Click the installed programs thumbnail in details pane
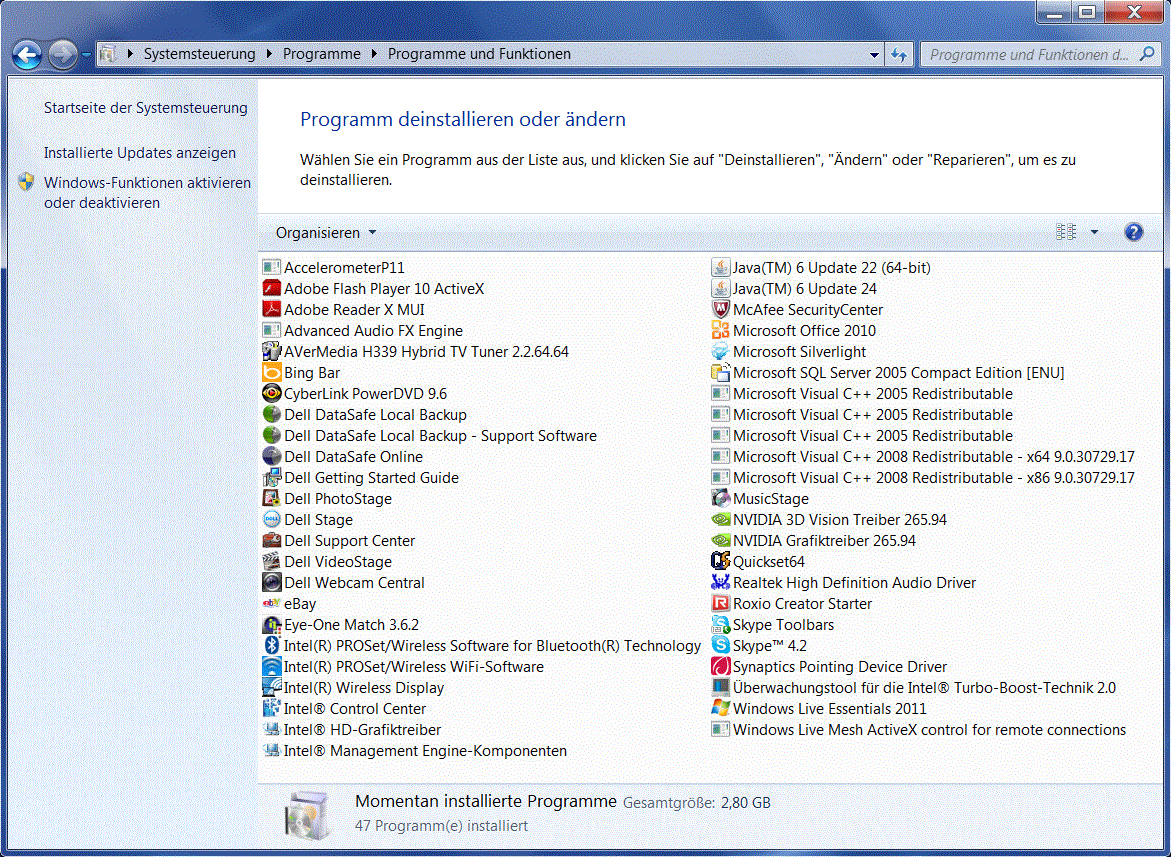1171x857 pixels. (308, 814)
